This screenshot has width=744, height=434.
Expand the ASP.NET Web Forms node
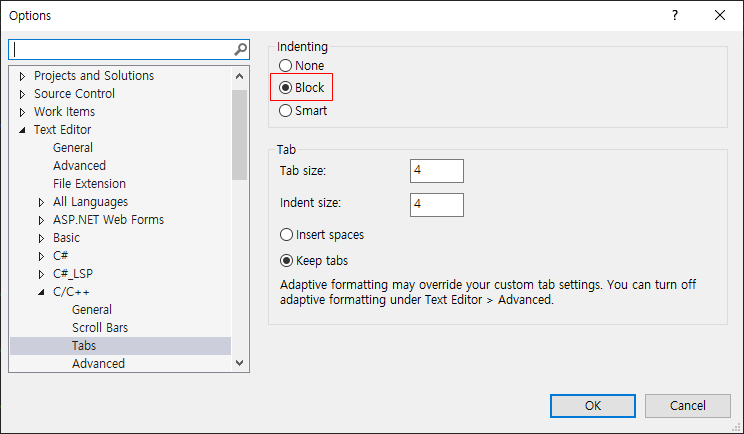pyautogui.click(x=41, y=220)
